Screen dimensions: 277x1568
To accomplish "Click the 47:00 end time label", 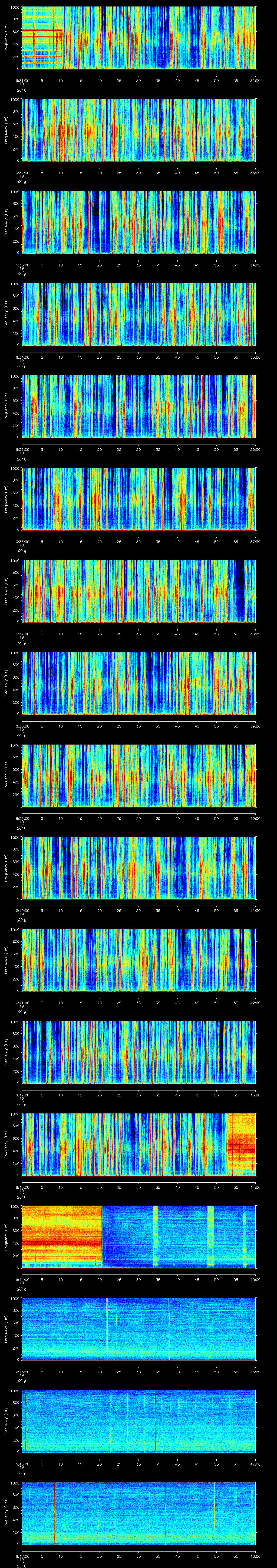I will pyautogui.click(x=255, y=1464).
